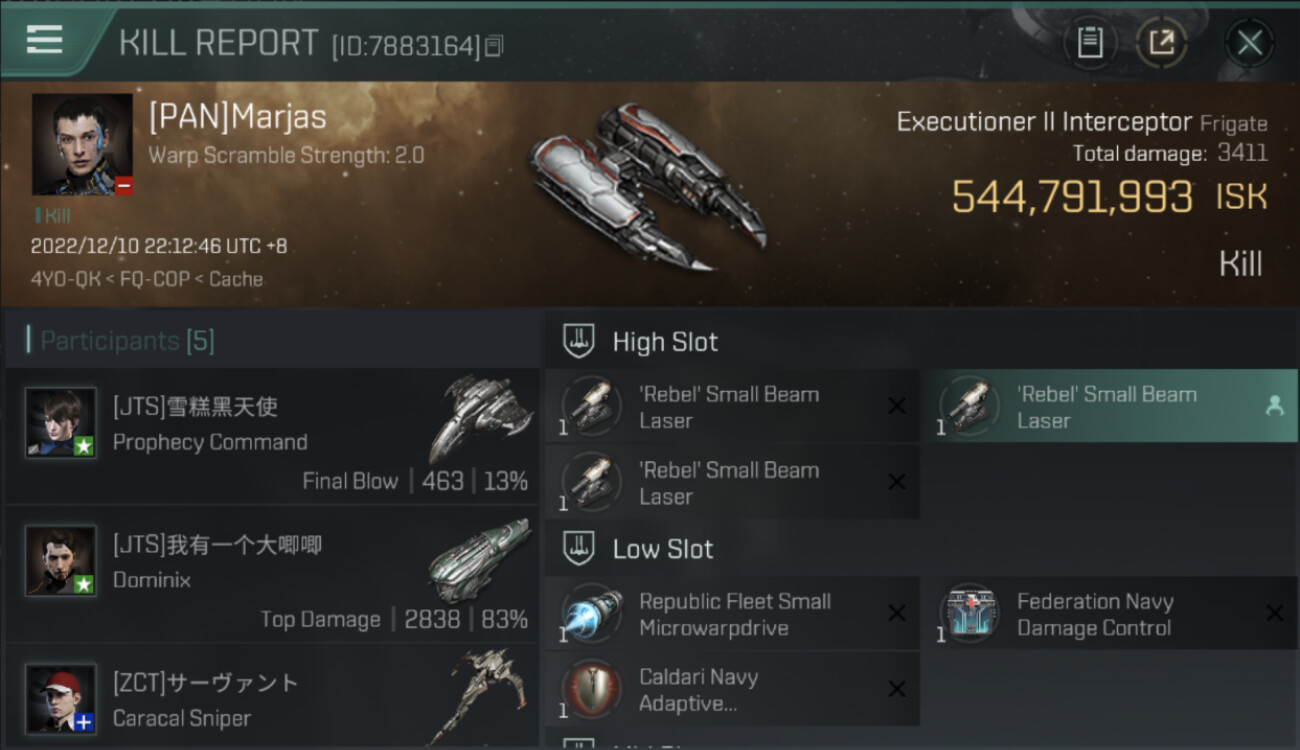Click the person icon on highlighted laser
This screenshot has height=750, width=1300.
(1274, 406)
